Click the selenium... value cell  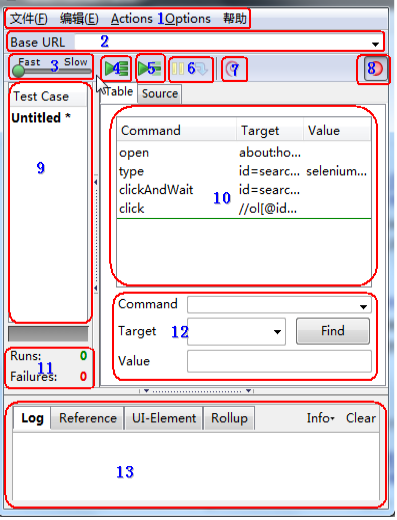coord(337,171)
